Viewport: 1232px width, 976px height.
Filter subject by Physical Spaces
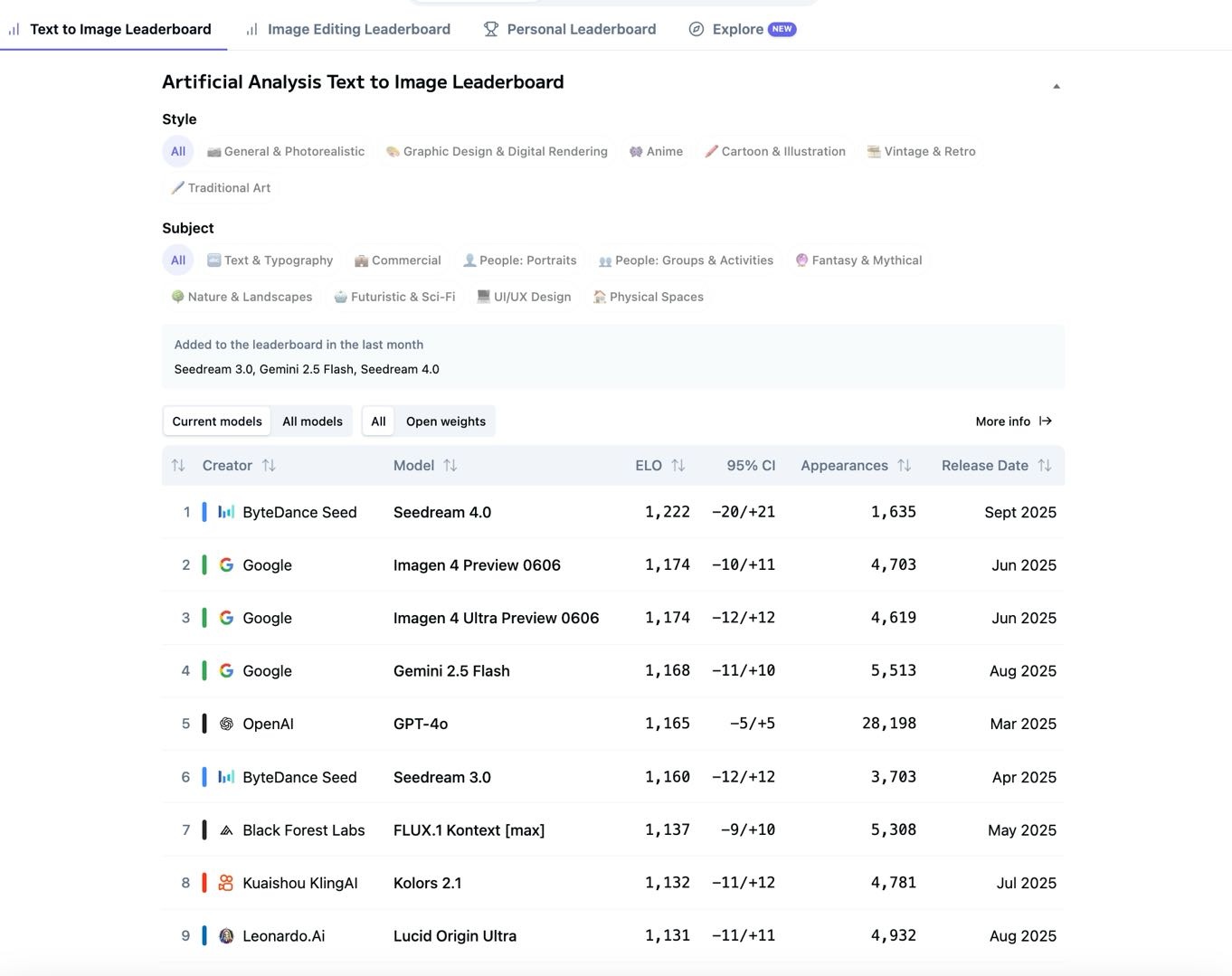pyautogui.click(x=648, y=297)
